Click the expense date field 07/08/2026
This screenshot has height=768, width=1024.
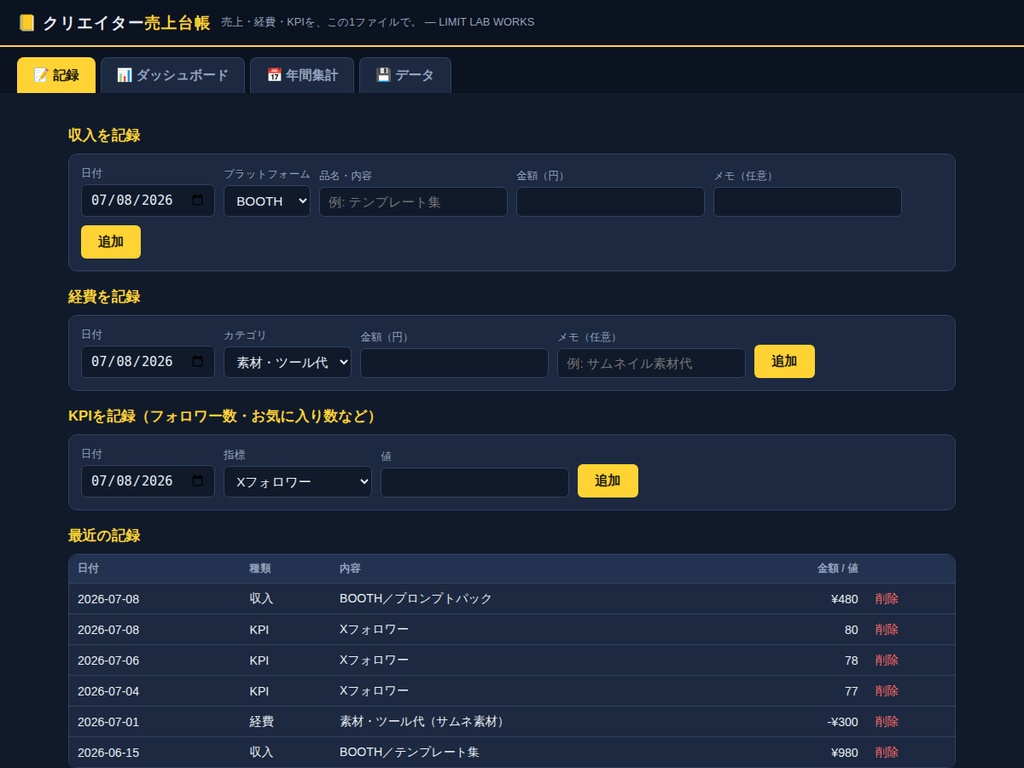click(148, 361)
